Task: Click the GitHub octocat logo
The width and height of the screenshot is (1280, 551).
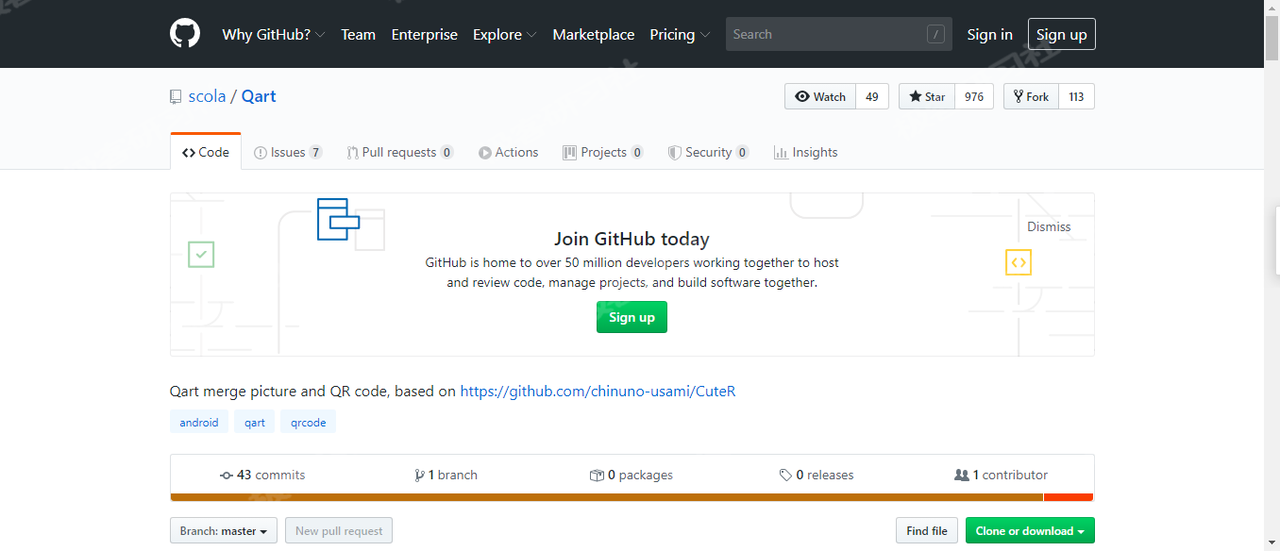Action: click(185, 34)
